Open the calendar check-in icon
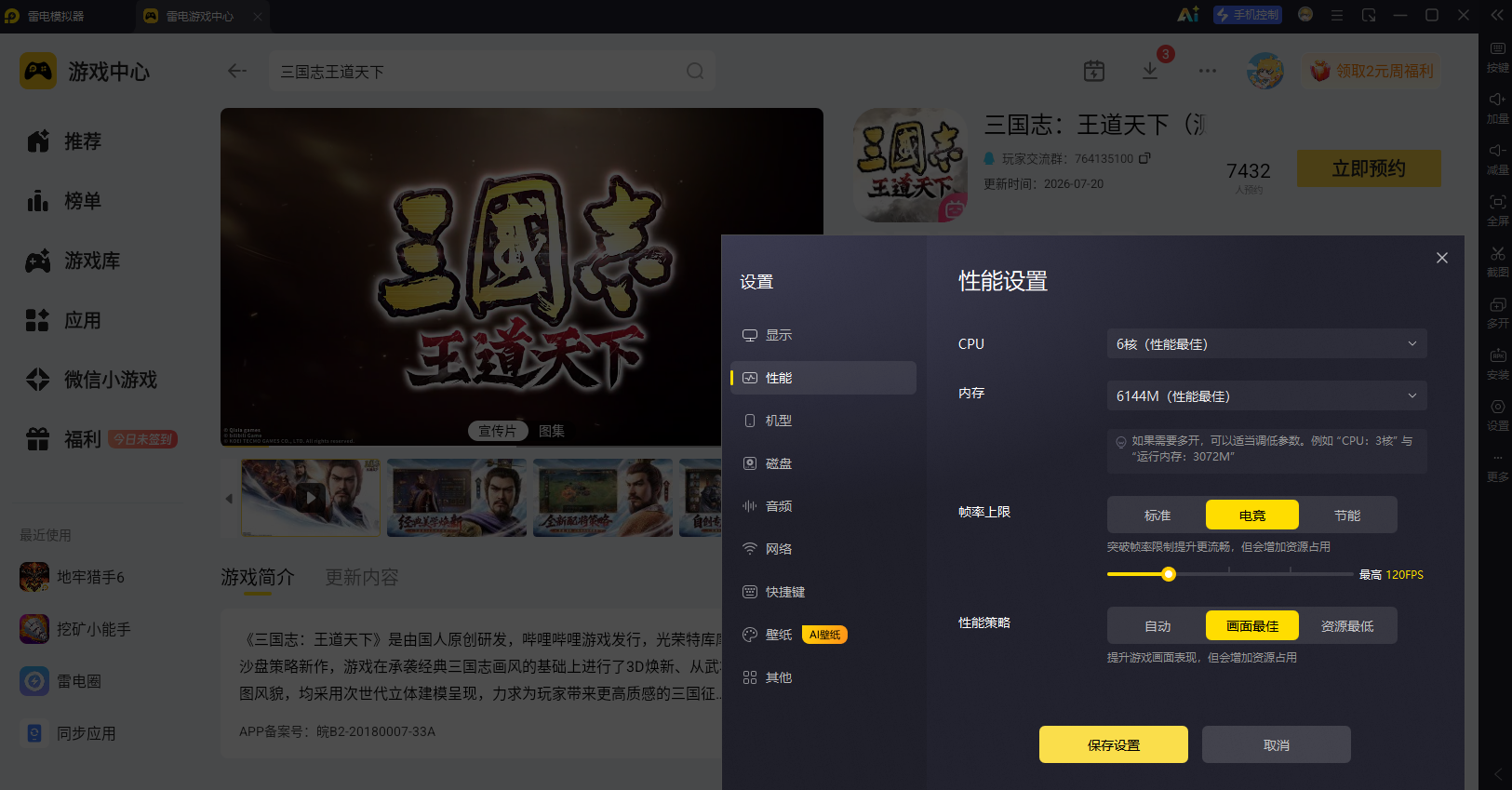1512x790 pixels. 1094,71
